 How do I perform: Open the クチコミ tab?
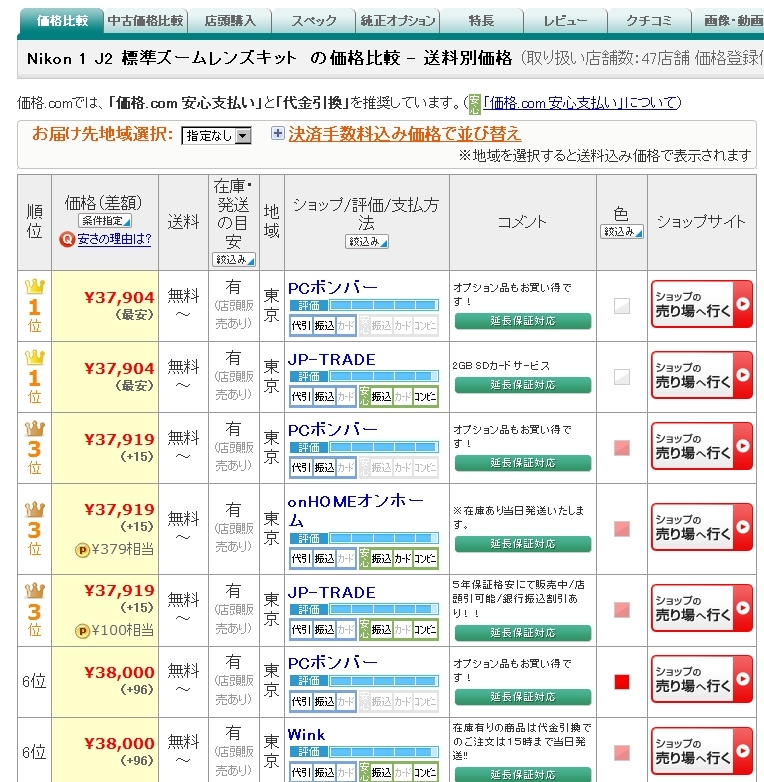click(x=649, y=21)
